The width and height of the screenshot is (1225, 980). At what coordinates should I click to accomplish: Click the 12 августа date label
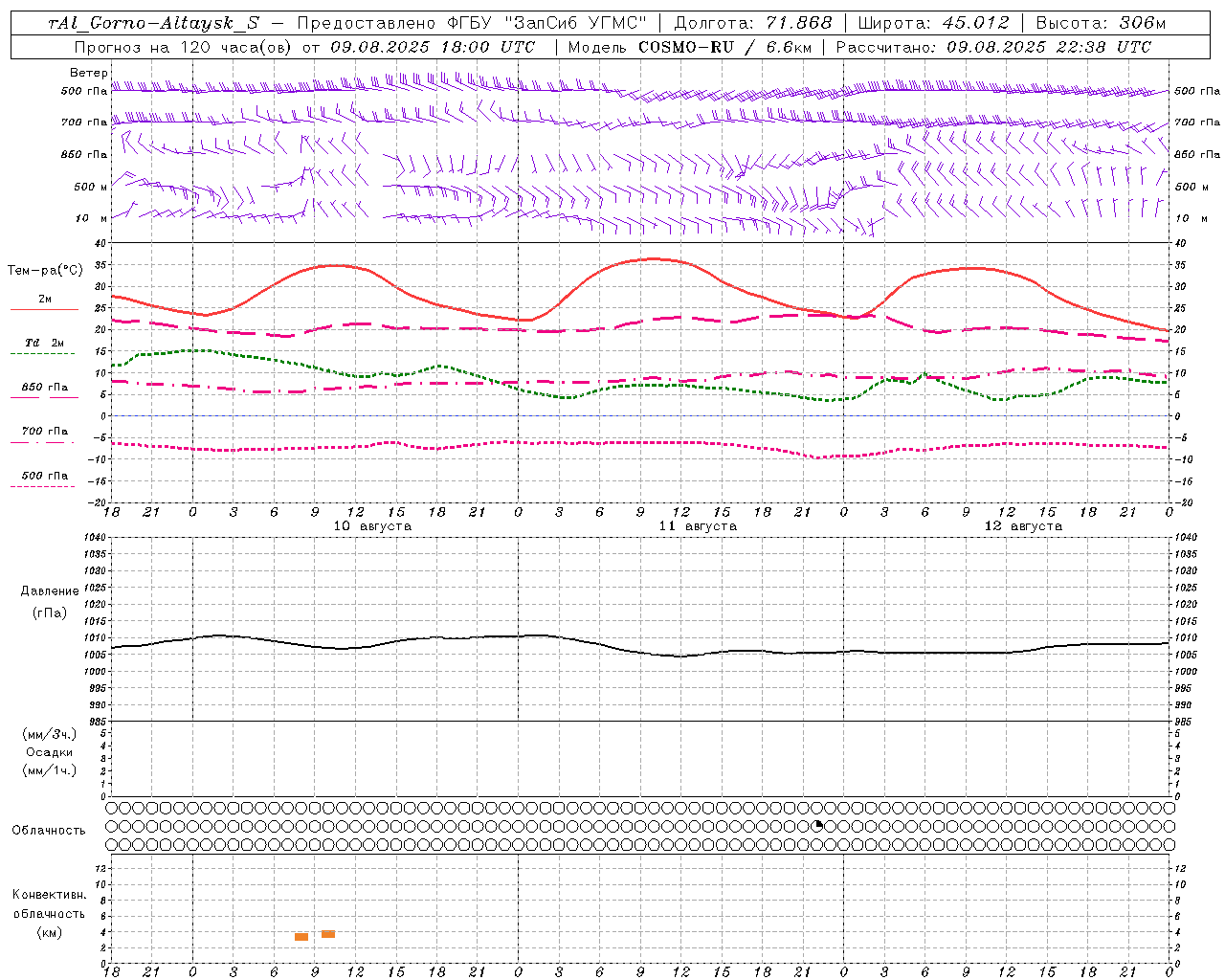1023,526
